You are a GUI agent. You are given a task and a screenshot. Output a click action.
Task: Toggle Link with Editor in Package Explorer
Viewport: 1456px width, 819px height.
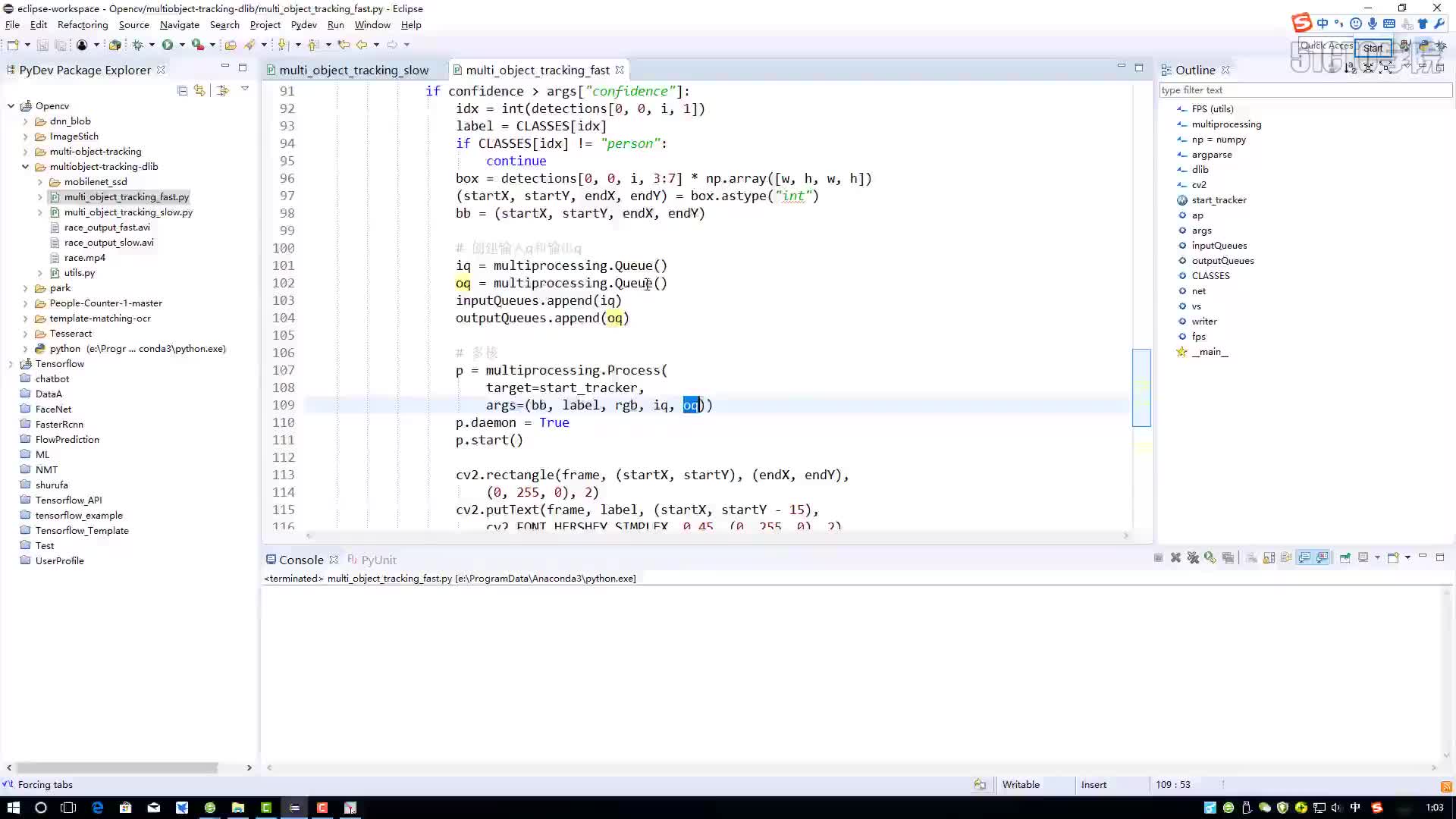click(199, 90)
